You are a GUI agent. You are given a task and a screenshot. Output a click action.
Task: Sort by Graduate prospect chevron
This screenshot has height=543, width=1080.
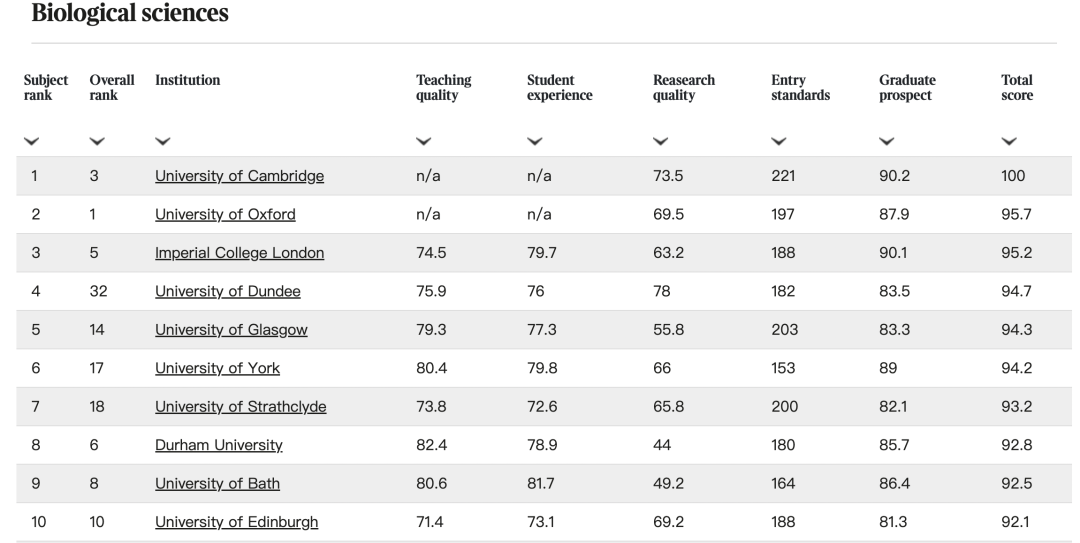(x=886, y=142)
